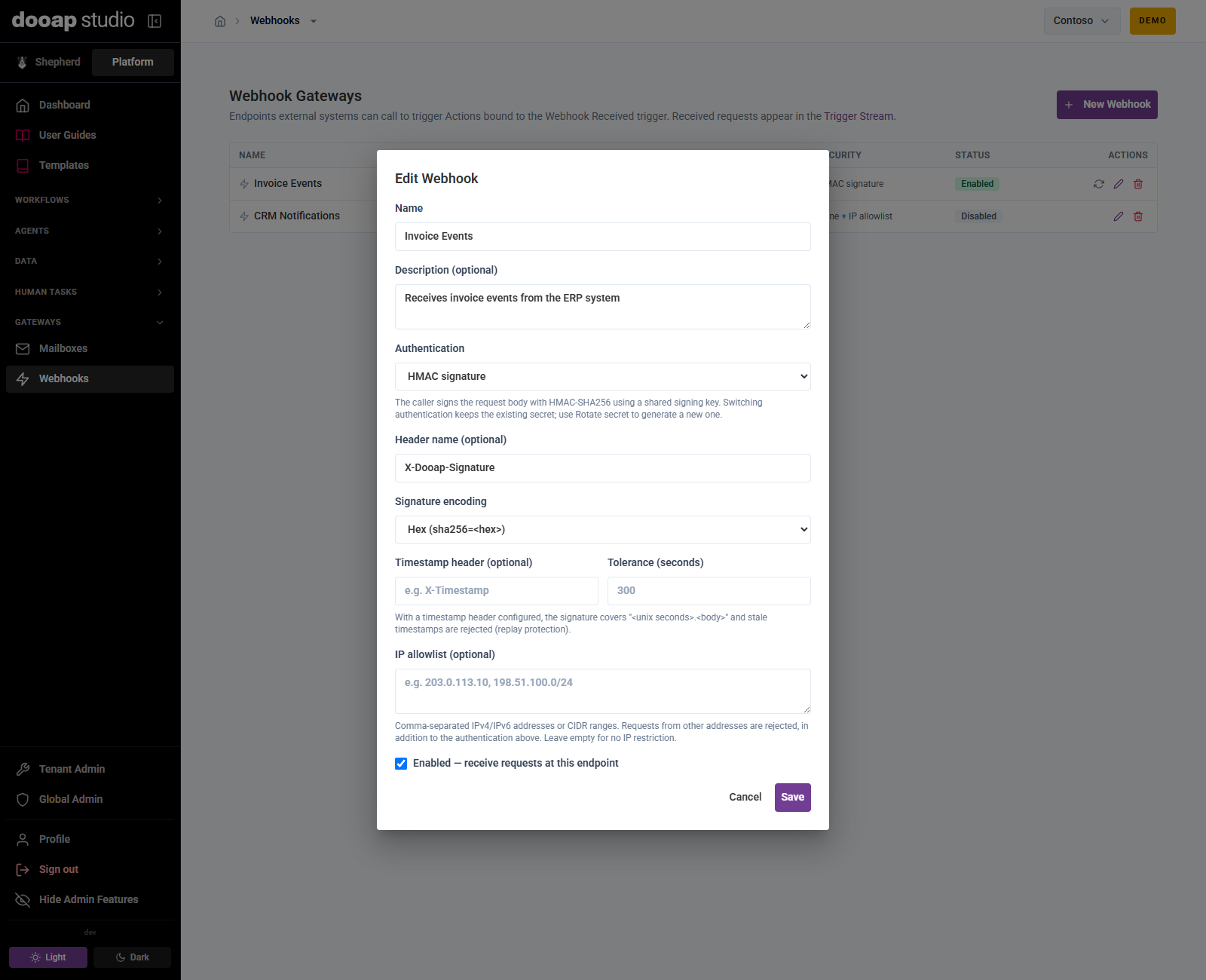Click the Description text area

point(603,307)
